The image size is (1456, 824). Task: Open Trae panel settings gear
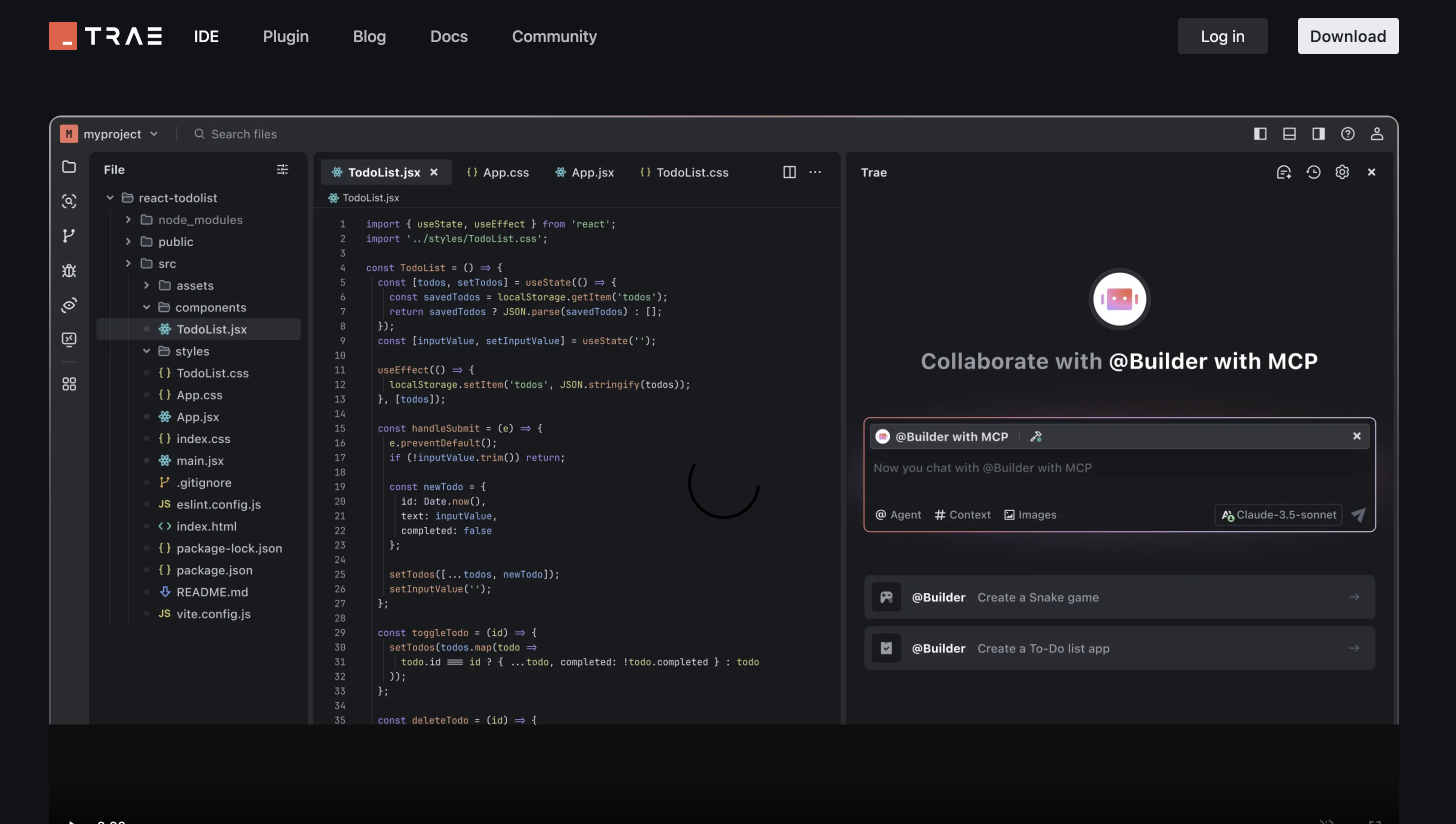pos(1342,172)
